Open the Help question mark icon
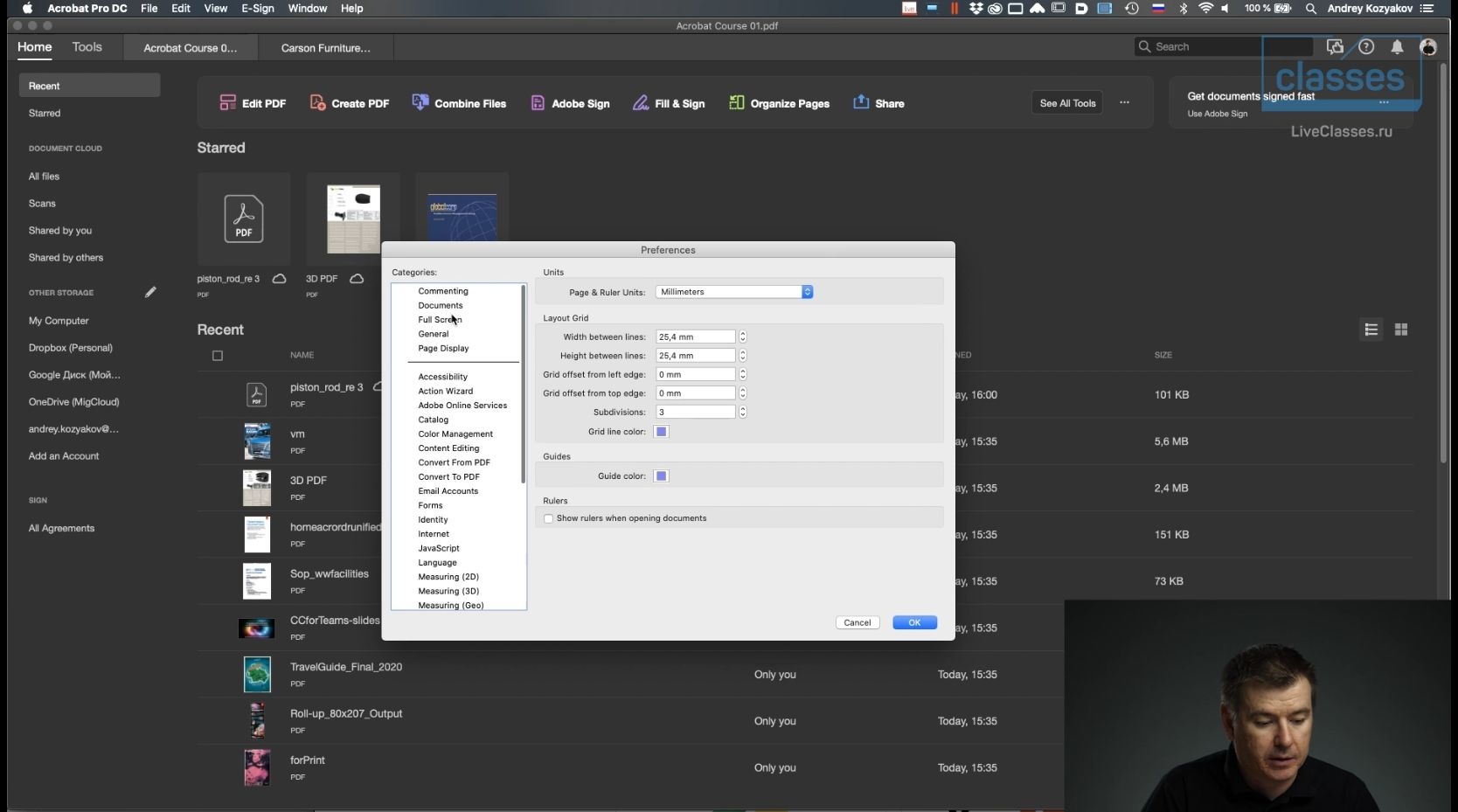The width and height of the screenshot is (1458, 812). (1366, 47)
